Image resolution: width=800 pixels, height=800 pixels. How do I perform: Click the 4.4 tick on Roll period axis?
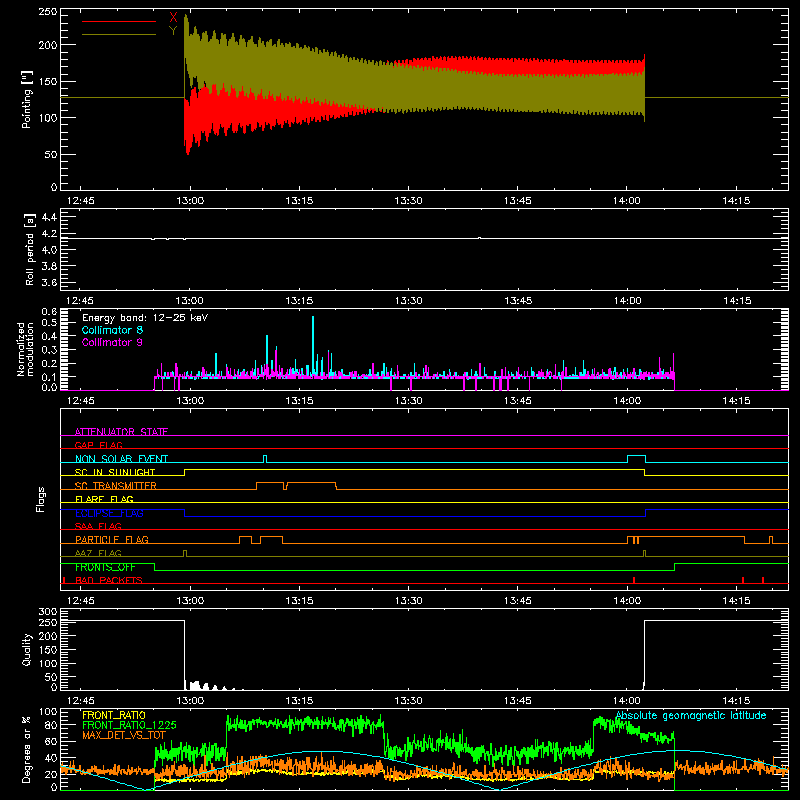coord(49,217)
